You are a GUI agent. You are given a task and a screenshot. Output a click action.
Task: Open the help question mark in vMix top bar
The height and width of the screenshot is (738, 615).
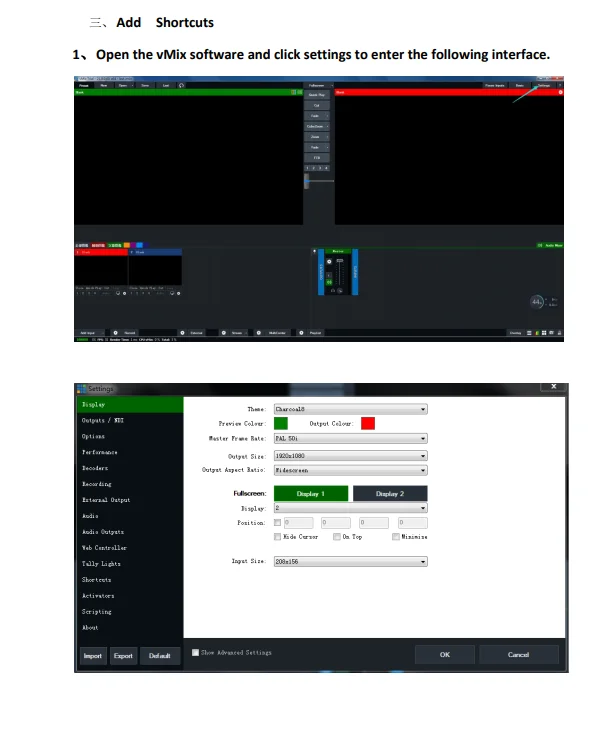point(559,85)
